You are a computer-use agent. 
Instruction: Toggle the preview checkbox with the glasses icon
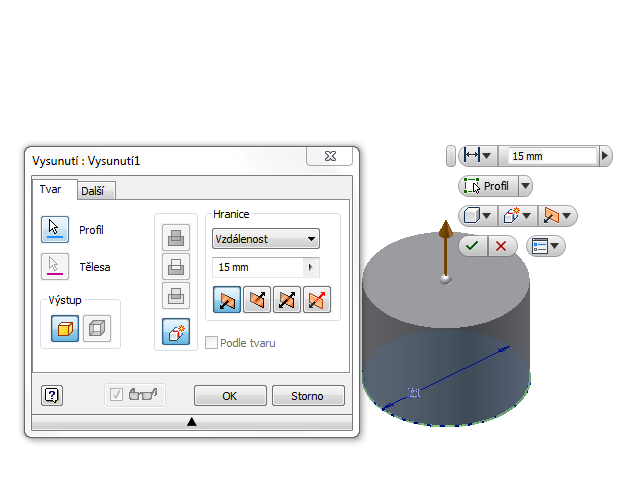coord(116,394)
